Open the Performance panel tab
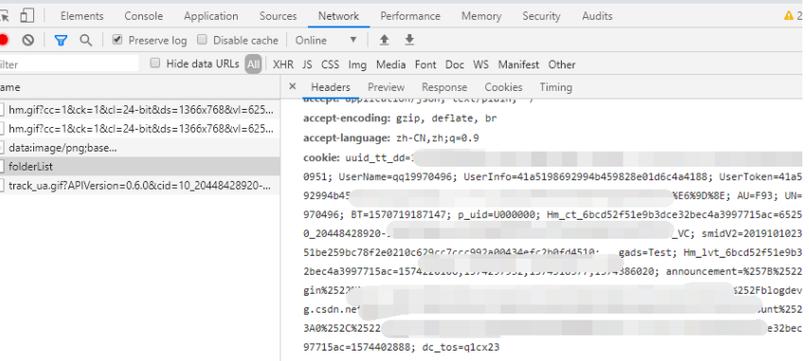809x361 pixels. (x=410, y=16)
